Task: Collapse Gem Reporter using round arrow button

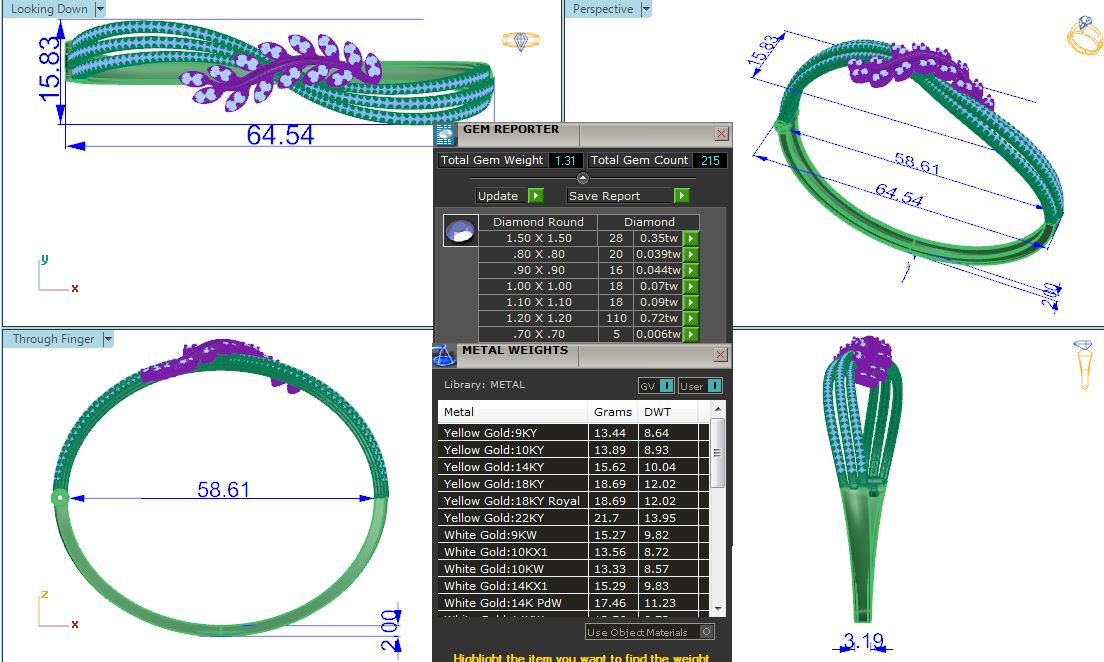Action: [583, 178]
